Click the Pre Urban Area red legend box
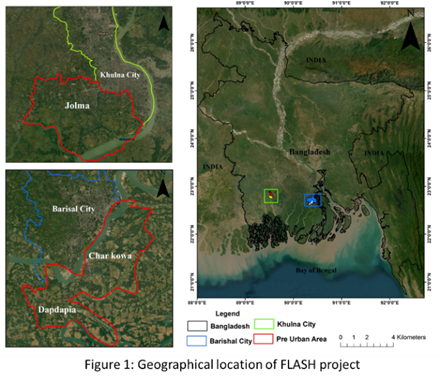This screenshot has height=382, width=440. point(263,339)
